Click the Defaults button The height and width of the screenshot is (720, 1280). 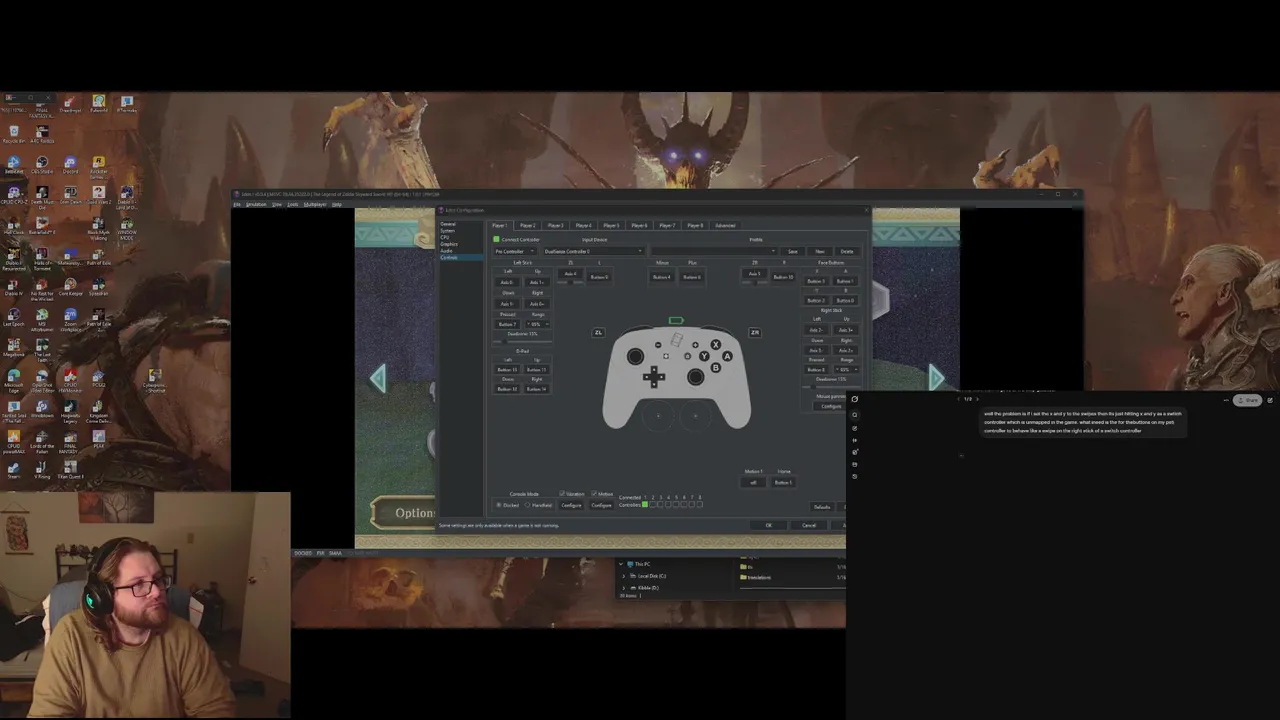pyautogui.click(x=822, y=507)
